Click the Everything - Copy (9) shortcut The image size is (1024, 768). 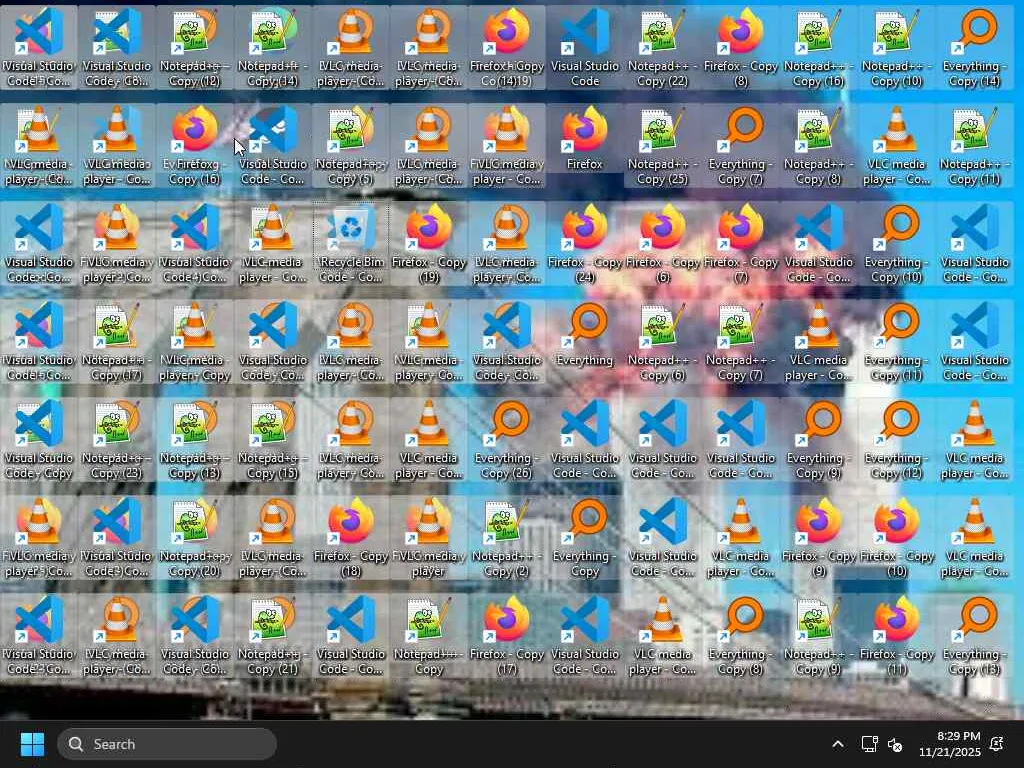[818, 440]
